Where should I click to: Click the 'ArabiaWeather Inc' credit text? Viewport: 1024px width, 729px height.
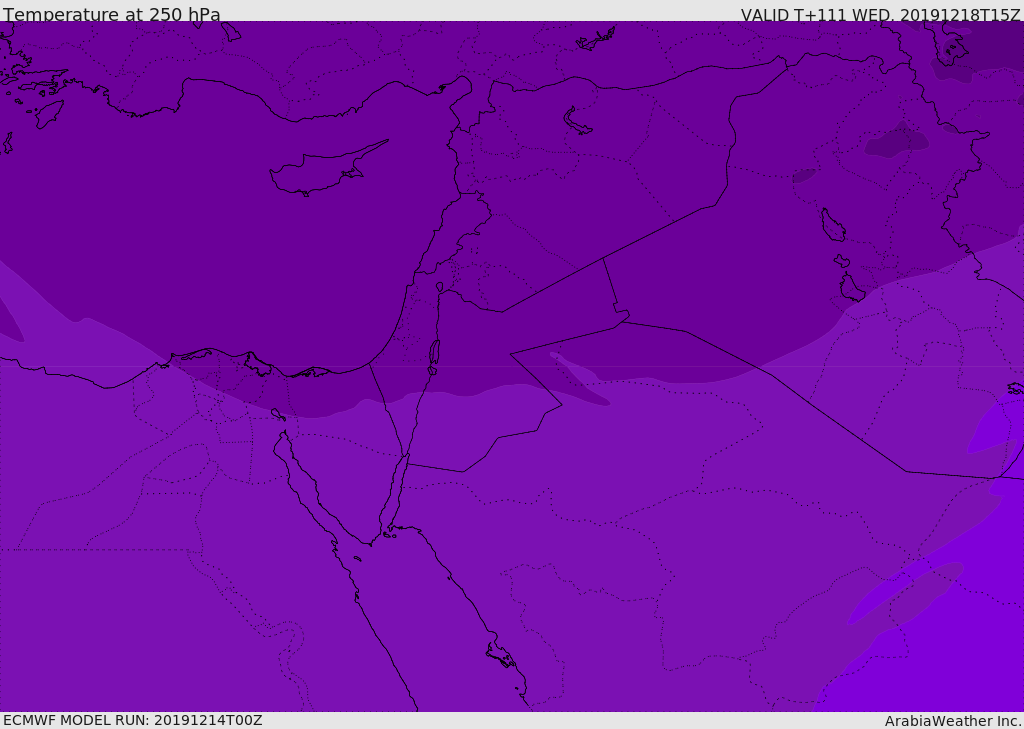pos(952,721)
